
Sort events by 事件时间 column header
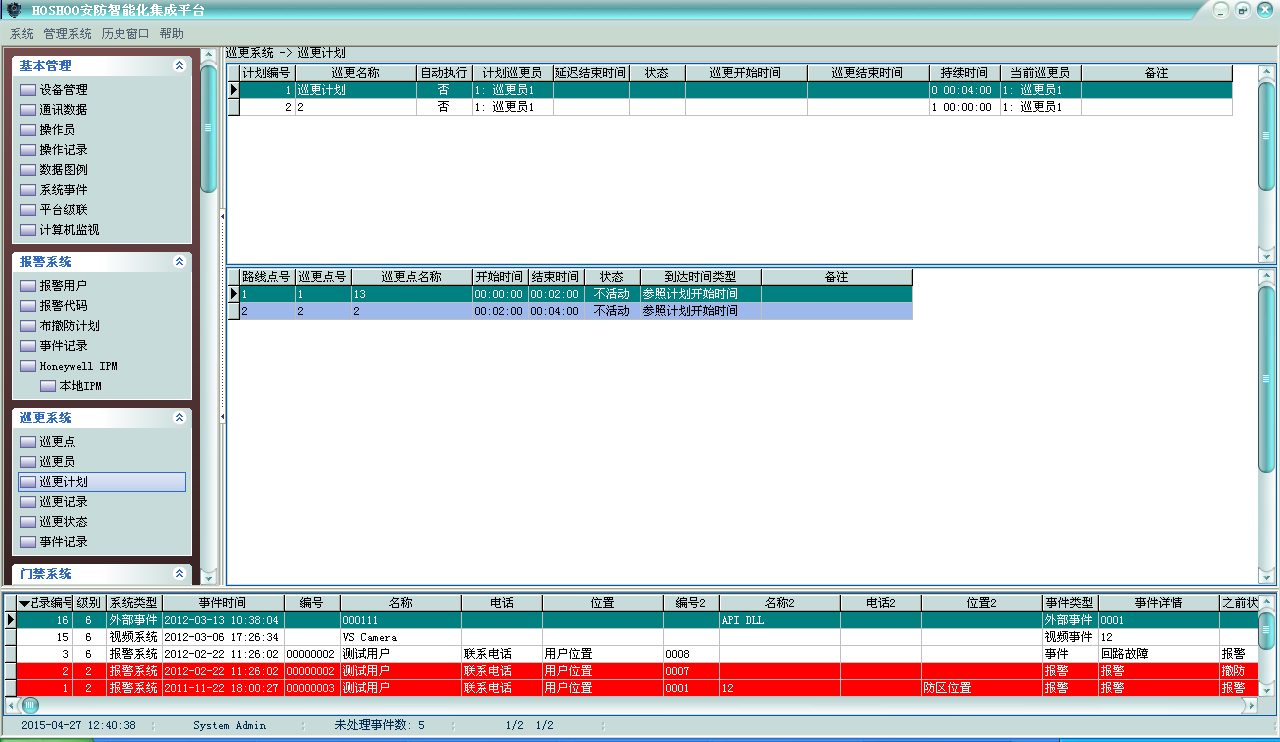click(x=222, y=603)
